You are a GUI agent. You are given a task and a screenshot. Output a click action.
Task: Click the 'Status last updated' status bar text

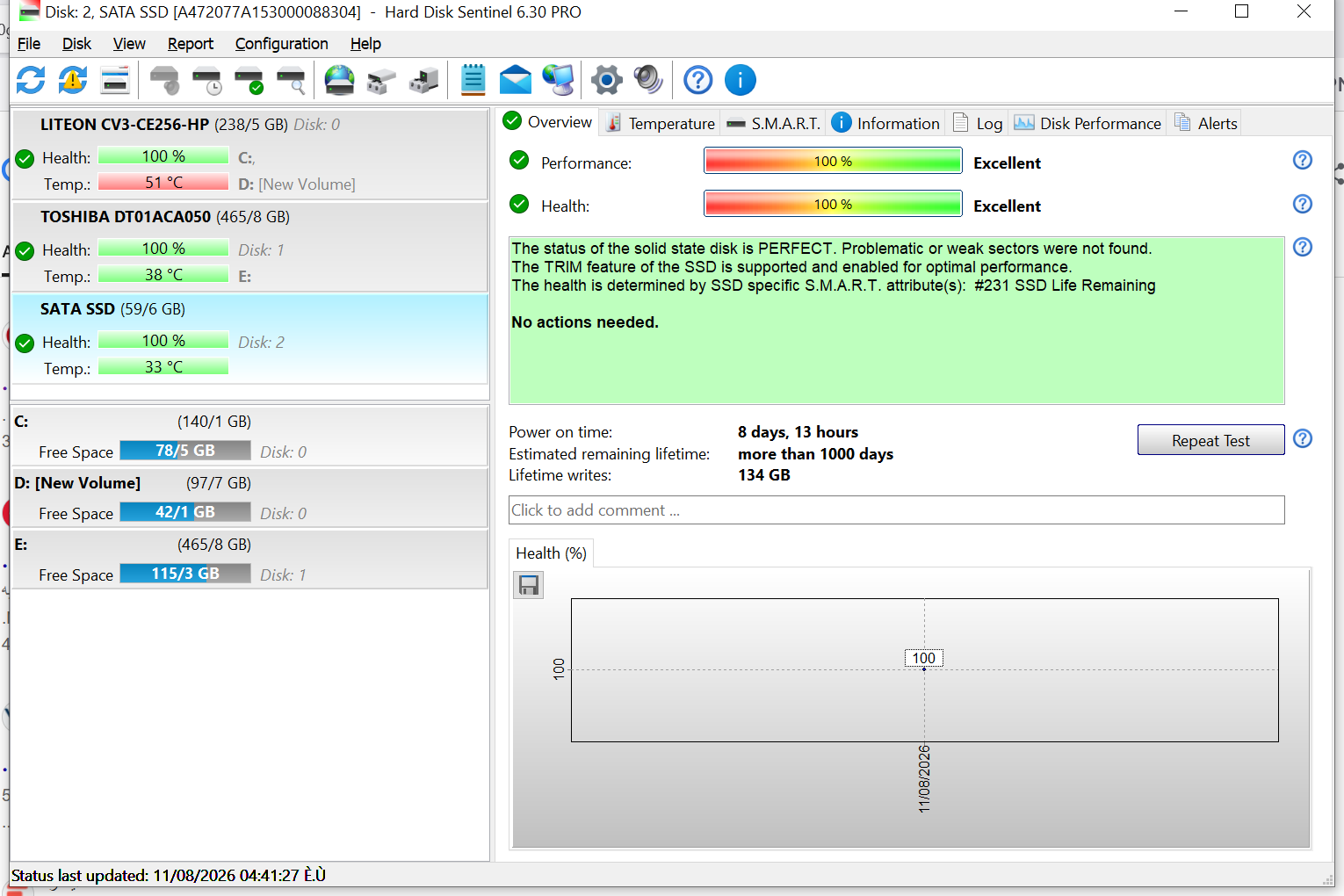tap(169, 876)
